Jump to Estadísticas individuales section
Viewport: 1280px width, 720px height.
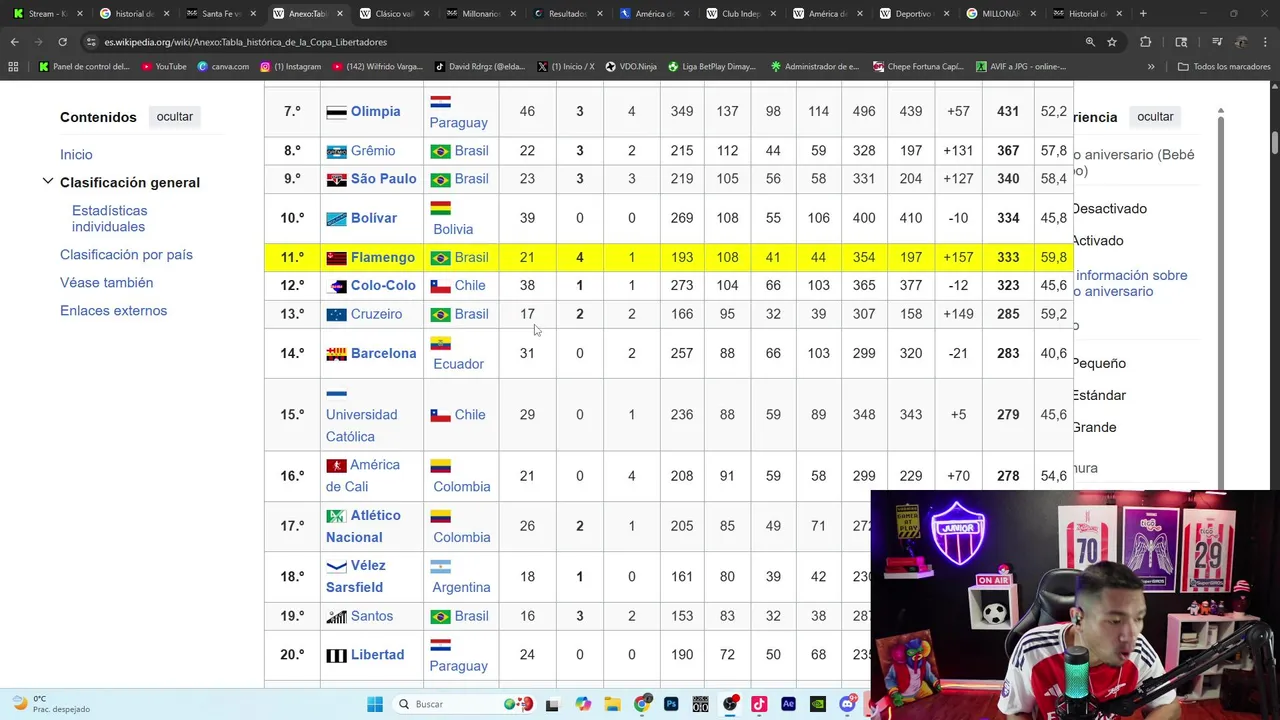tap(109, 218)
